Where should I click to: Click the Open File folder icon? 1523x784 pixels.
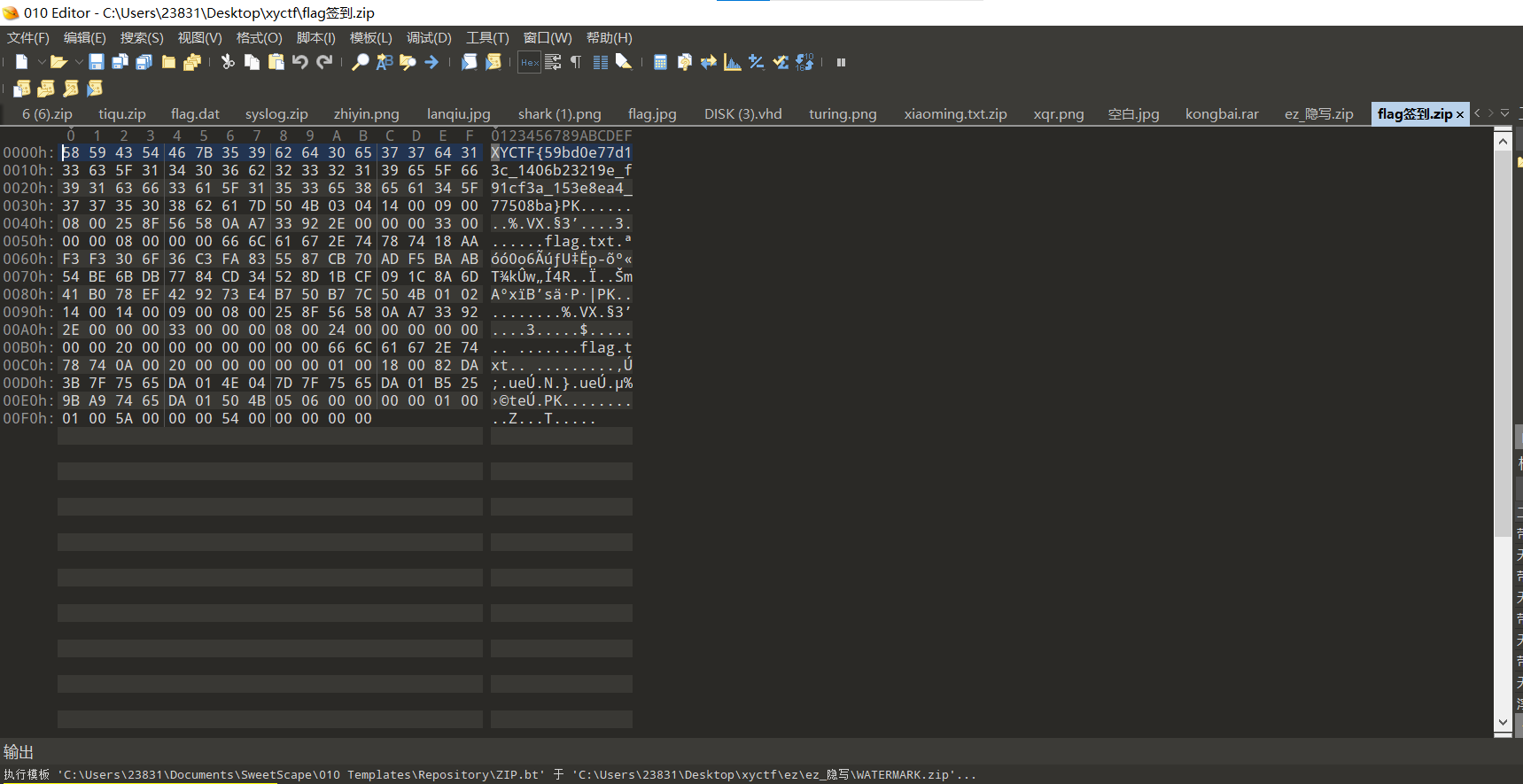click(x=58, y=62)
